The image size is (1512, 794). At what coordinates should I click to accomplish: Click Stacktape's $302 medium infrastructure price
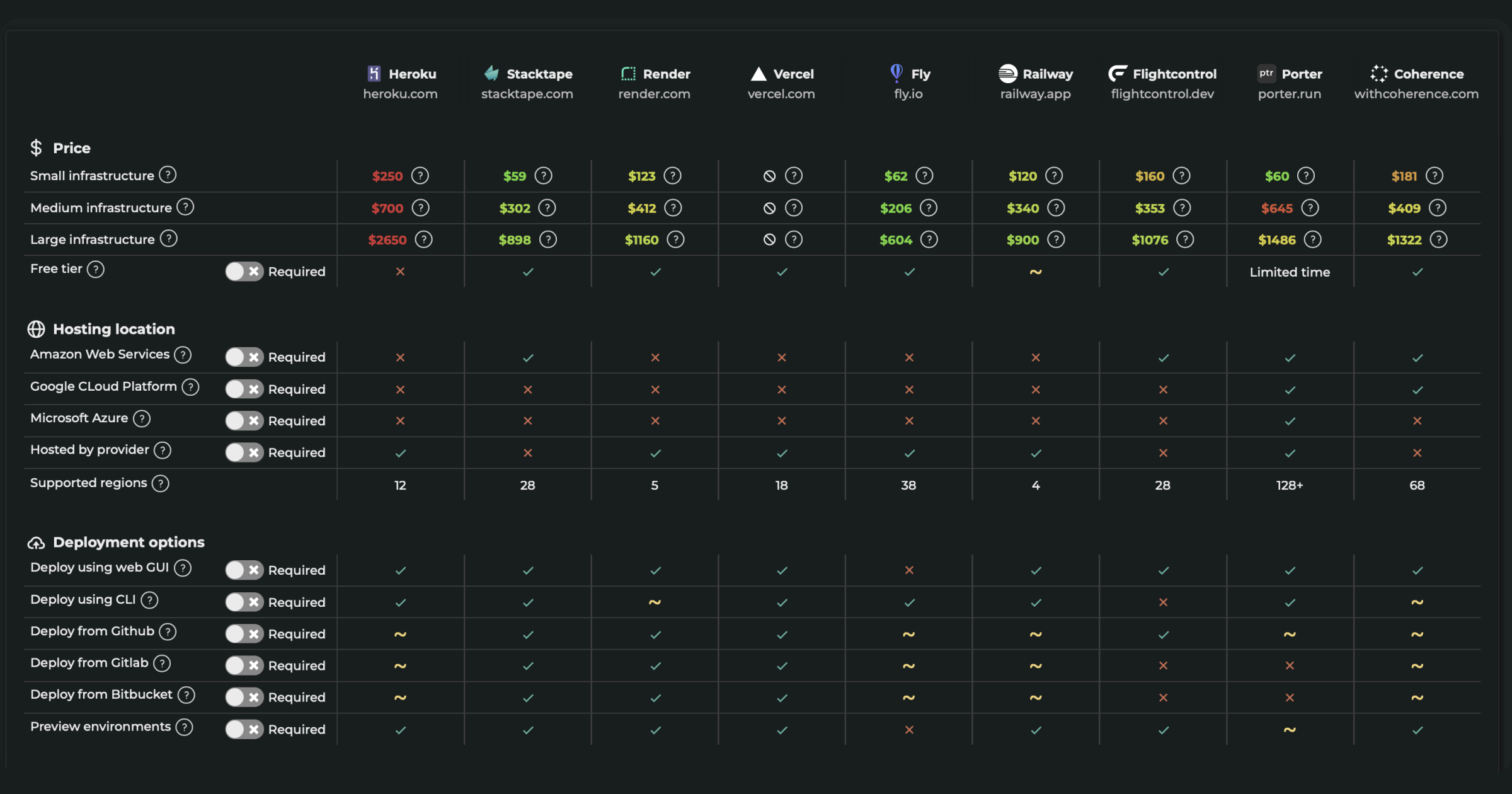(x=515, y=209)
